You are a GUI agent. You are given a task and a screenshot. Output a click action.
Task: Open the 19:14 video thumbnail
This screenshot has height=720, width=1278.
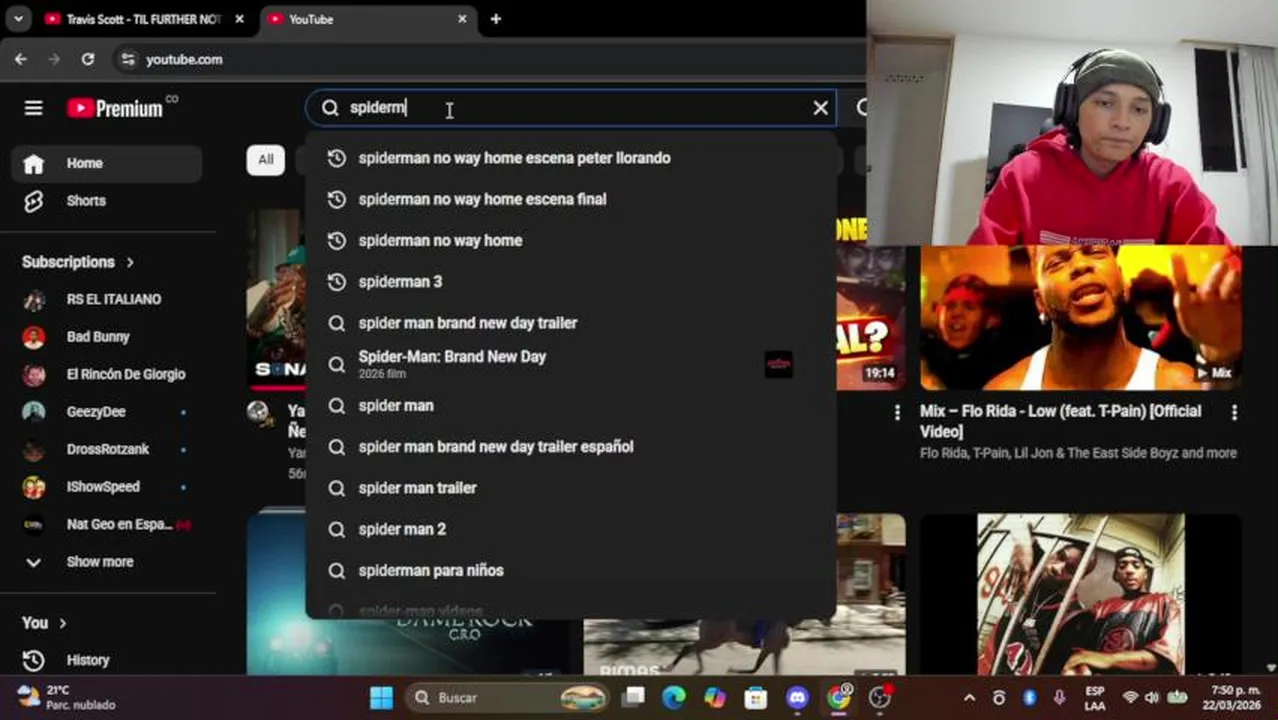click(870, 318)
